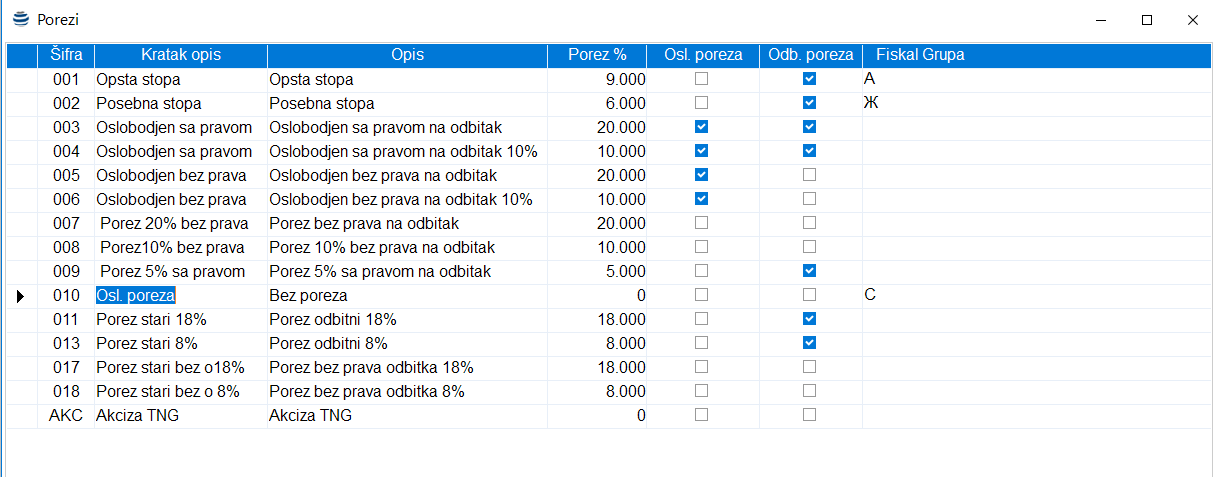Toggle Odb. poreza for Porez stari 18%

[810, 319]
